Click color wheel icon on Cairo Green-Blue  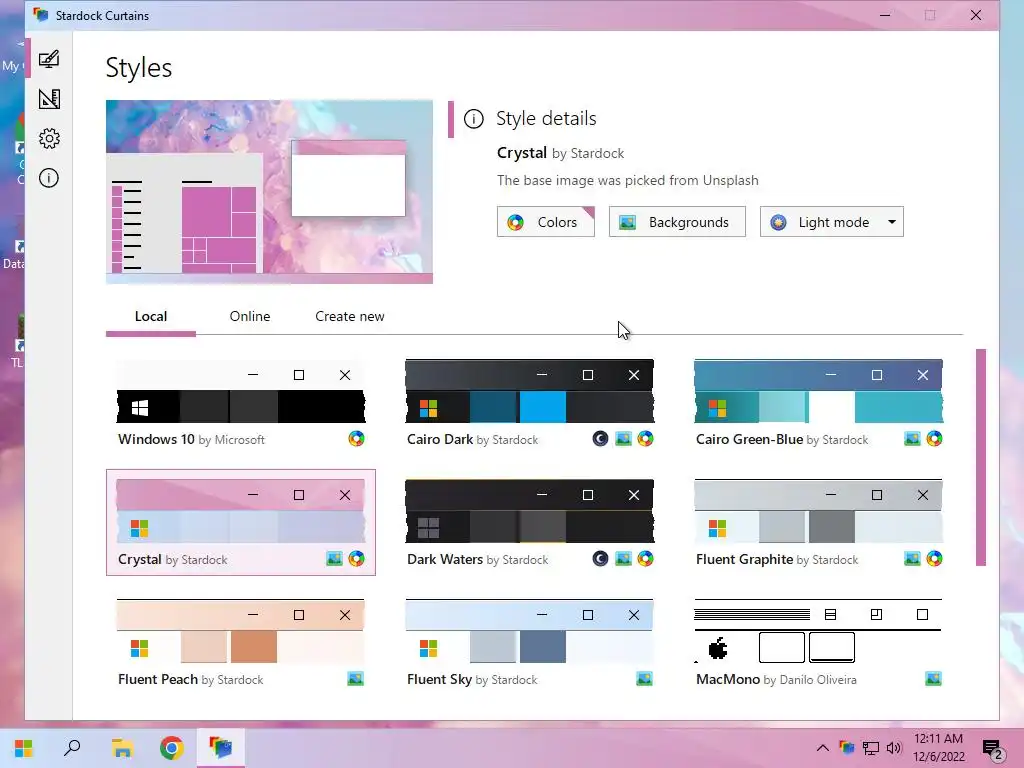[x=934, y=439]
